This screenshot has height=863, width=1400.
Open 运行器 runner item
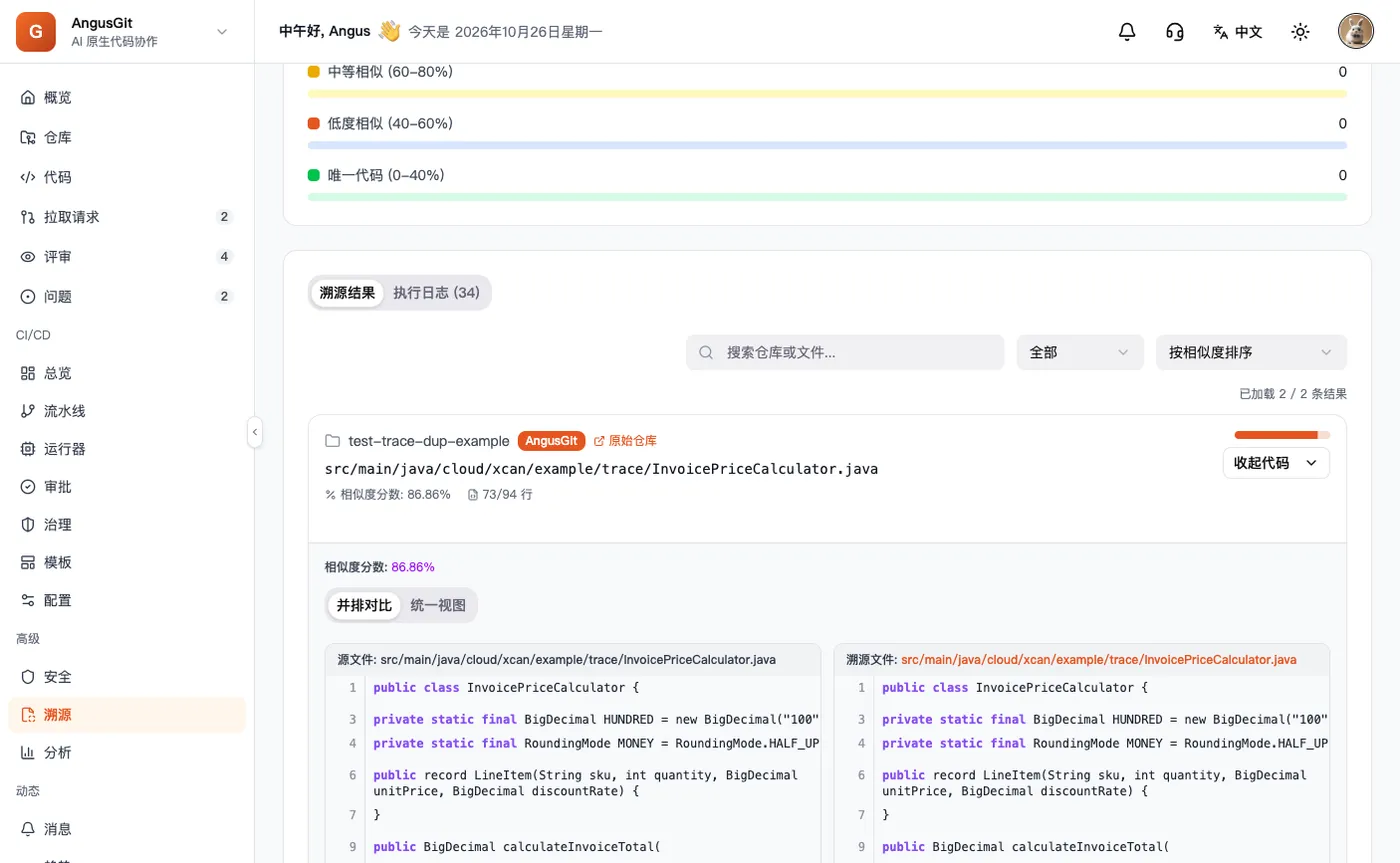click(x=127, y=449)
